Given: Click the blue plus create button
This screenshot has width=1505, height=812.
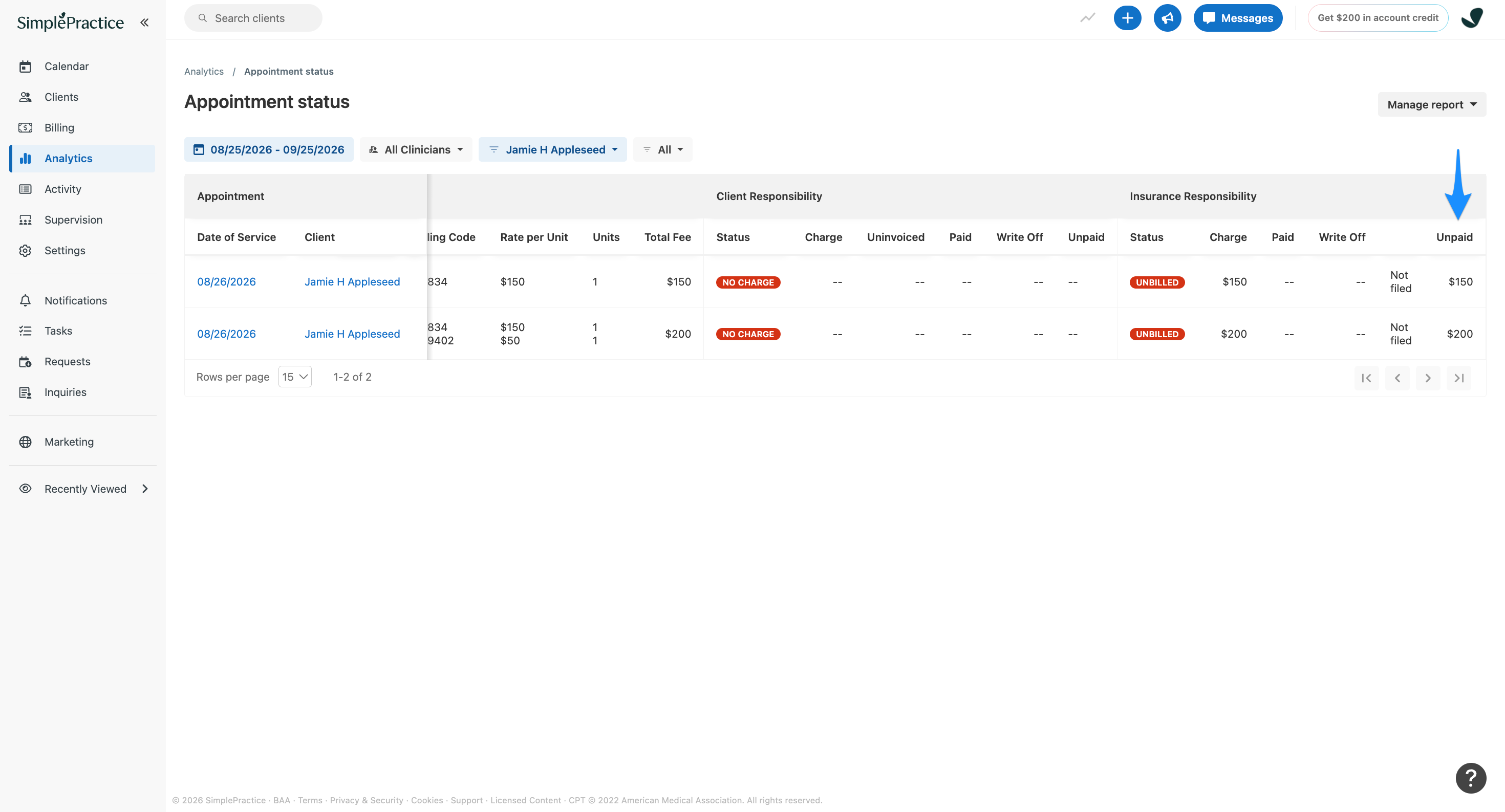Looking at the screenshot, I should click(1127, 18).
